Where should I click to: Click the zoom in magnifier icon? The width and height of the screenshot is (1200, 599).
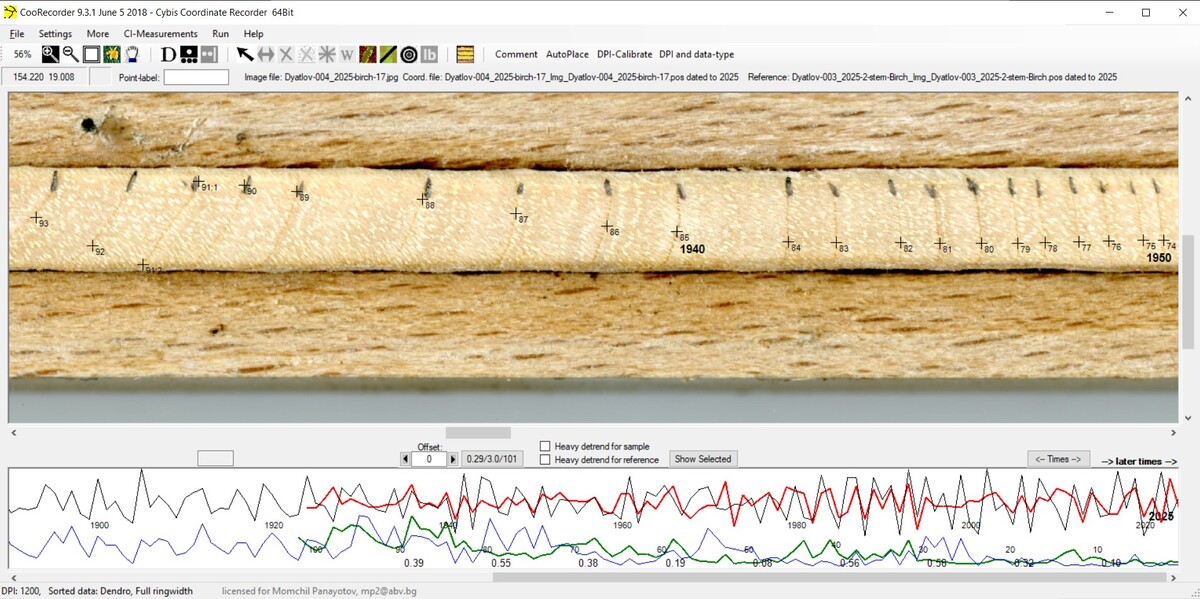(51, 54)
